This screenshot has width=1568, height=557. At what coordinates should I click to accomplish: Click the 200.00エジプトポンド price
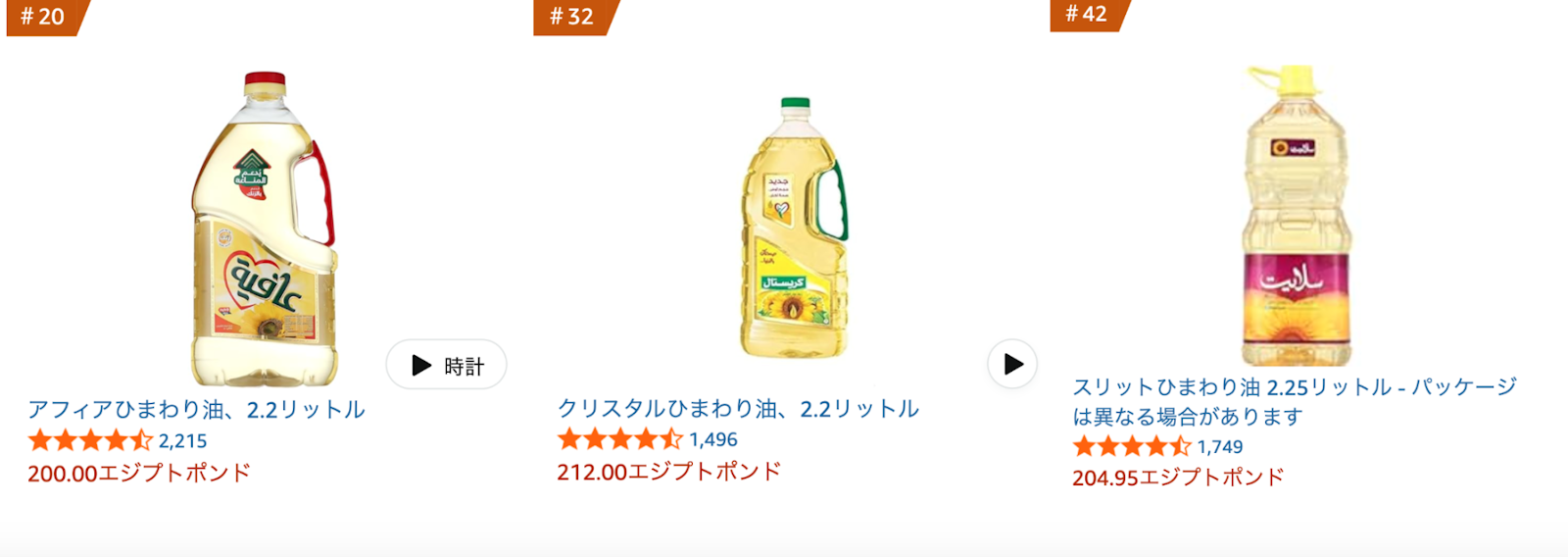point(139,473)
